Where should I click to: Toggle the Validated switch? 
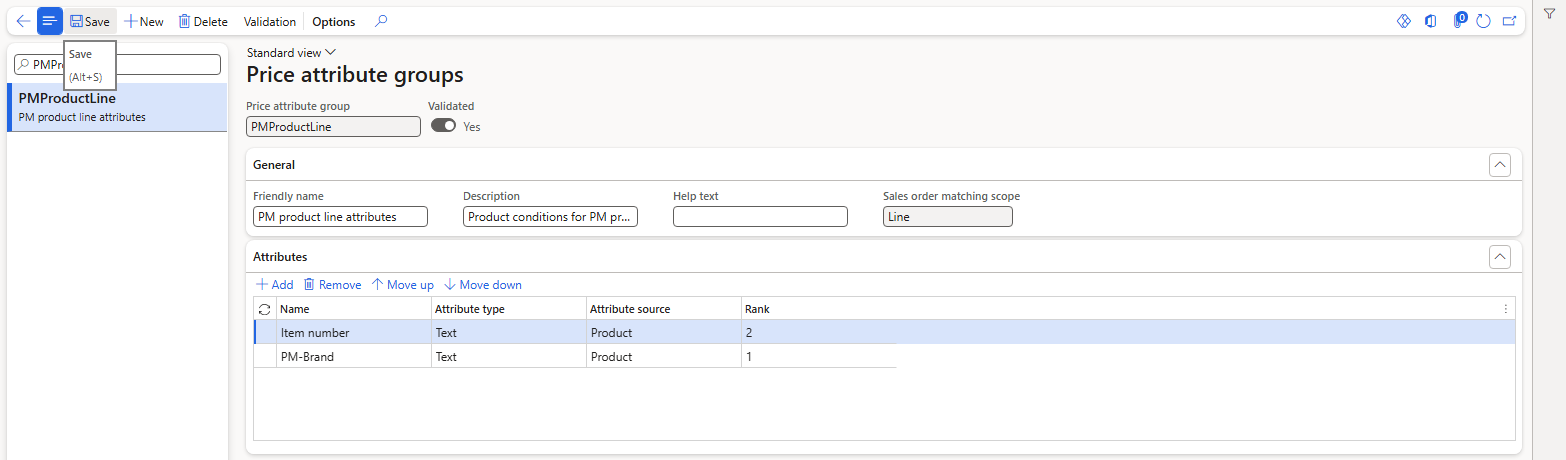(x=443, y=126)
